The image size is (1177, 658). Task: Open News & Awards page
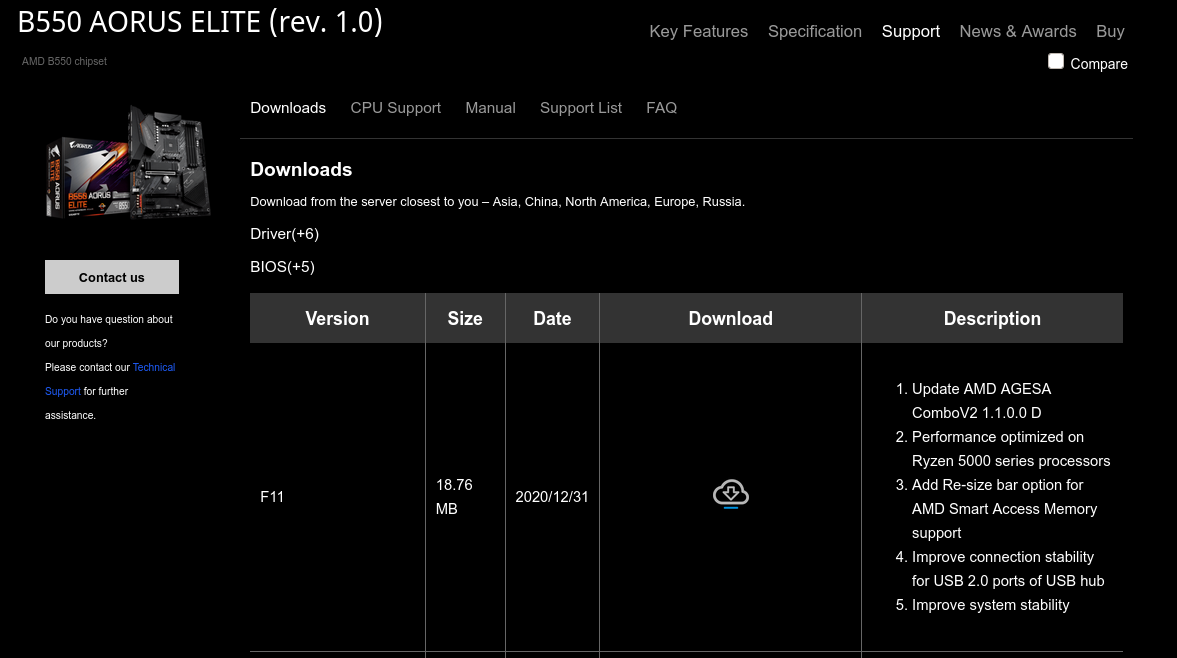(1018, 32)
